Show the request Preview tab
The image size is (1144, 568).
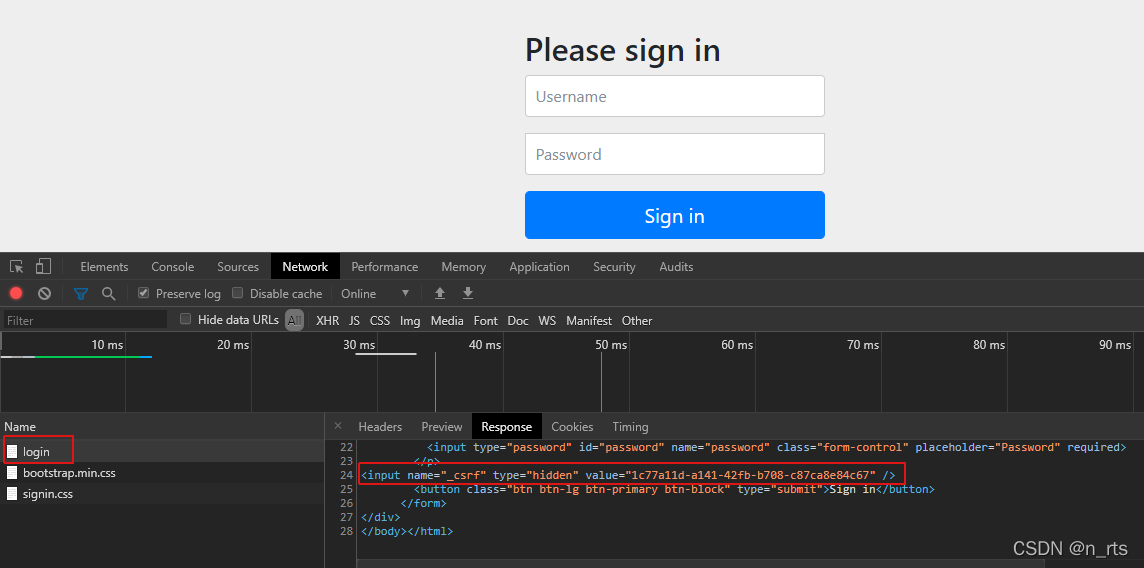pos(441,427)
